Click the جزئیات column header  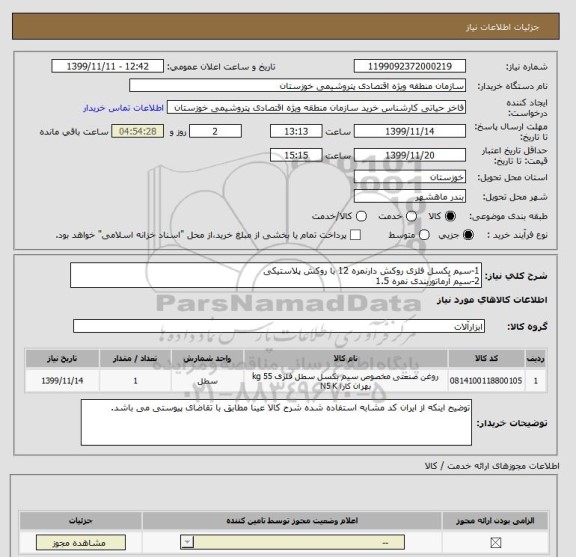pos(80,521)
